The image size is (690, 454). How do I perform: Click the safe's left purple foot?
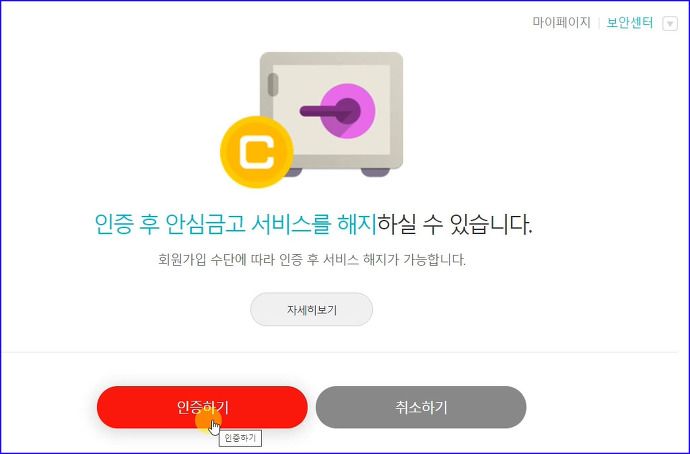pyautogui.click(x=292, y=172)
